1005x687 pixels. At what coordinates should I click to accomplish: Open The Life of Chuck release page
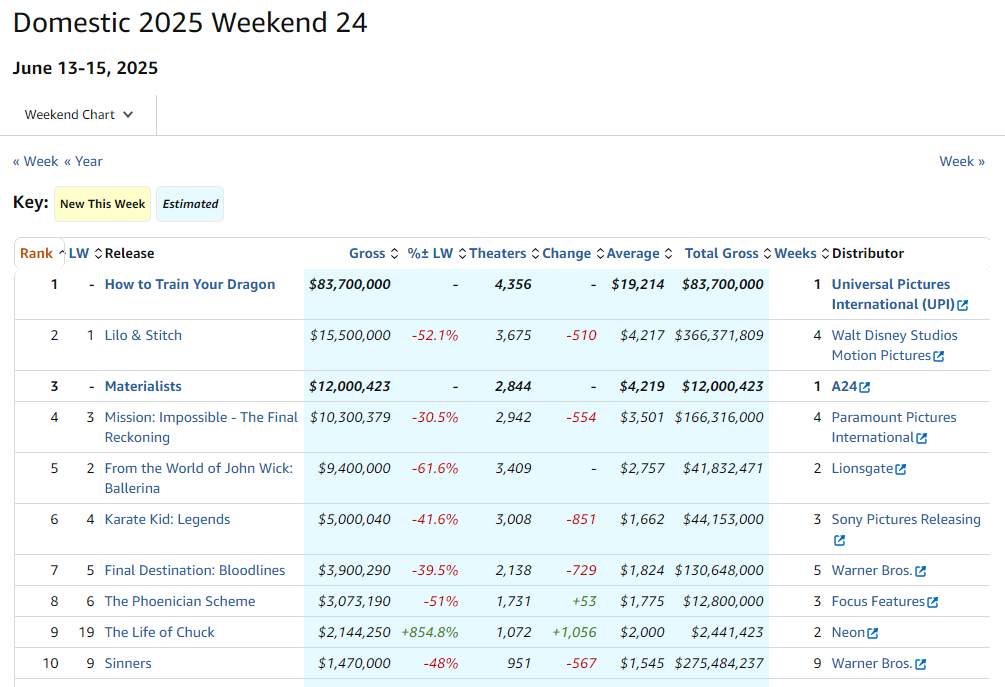coord(160,633)
